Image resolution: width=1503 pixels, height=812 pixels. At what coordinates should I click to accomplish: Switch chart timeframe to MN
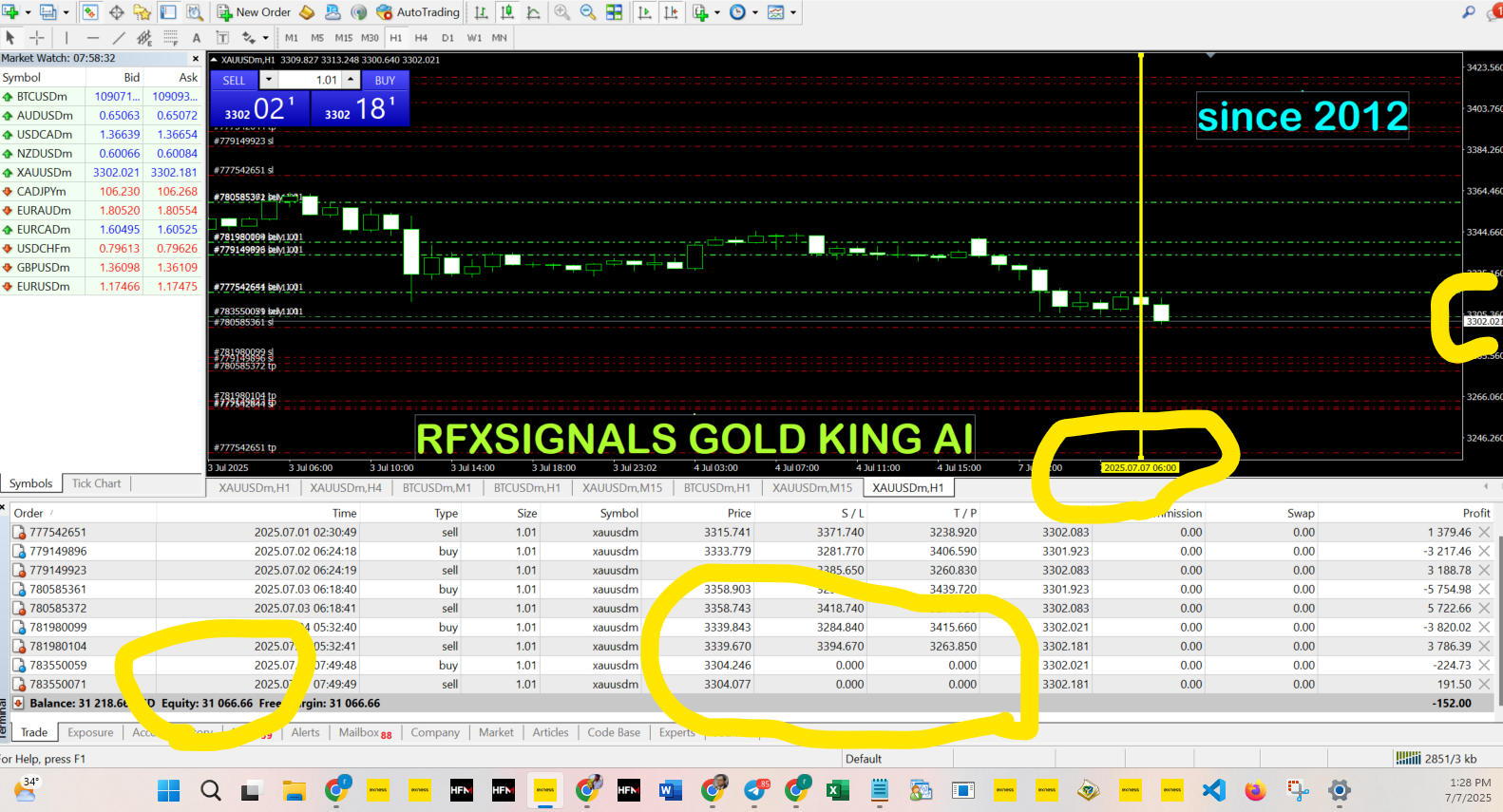pyautogui.click(x=500, y=38)
